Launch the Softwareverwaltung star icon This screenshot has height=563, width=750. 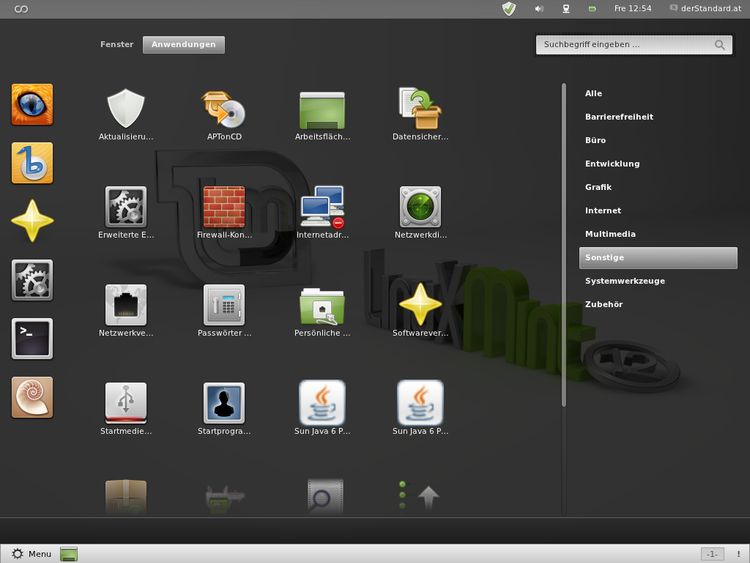pyautogui.click(x=420, y=305)
